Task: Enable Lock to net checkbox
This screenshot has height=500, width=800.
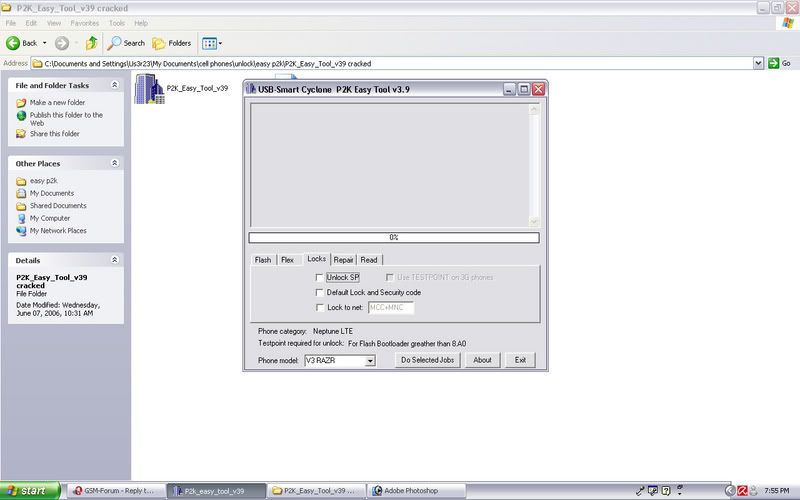Action: click(x=320, y=308)
